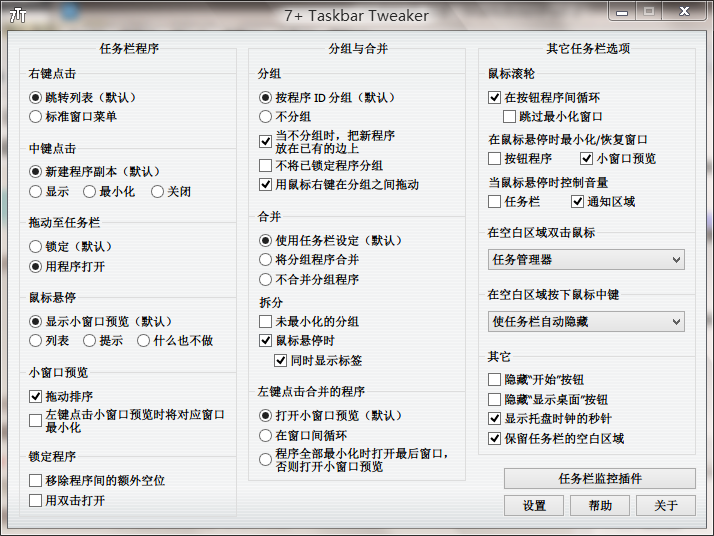Enable the 用双击打开 checkbox

(36, 500)
